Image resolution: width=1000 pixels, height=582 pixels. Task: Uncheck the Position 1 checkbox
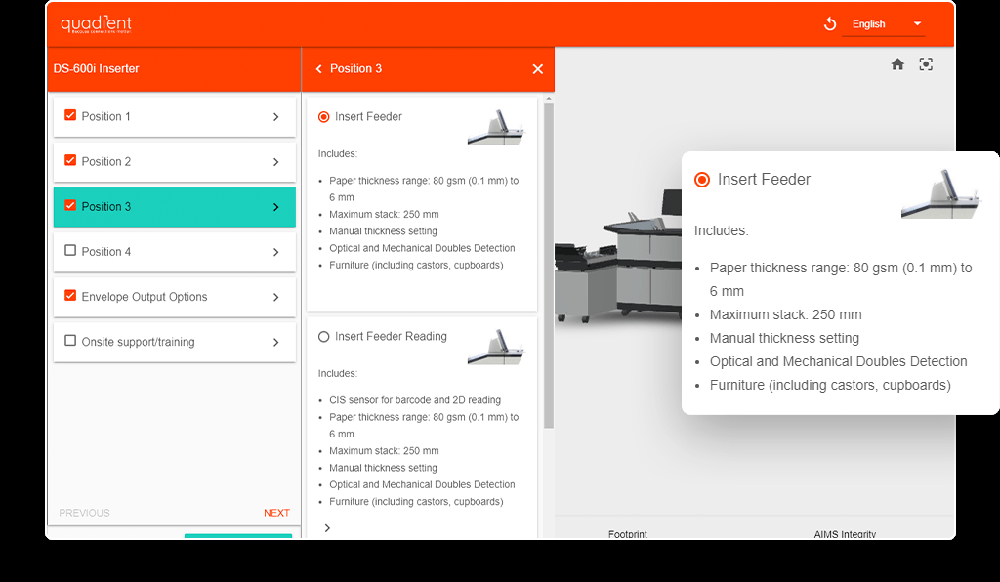click(x=70, y=115)
